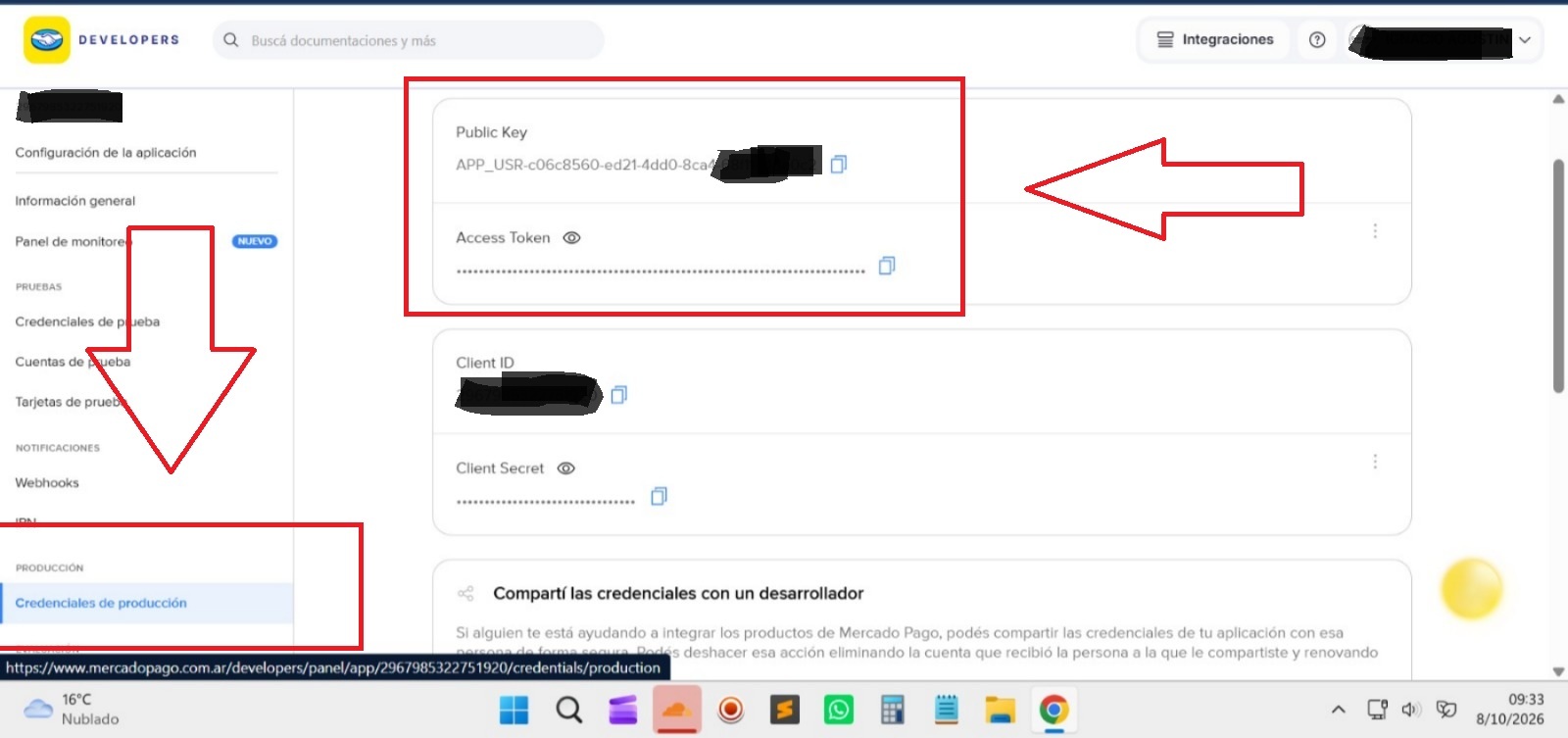
Task: Open Windows Start menu
Action: (514, 710)
